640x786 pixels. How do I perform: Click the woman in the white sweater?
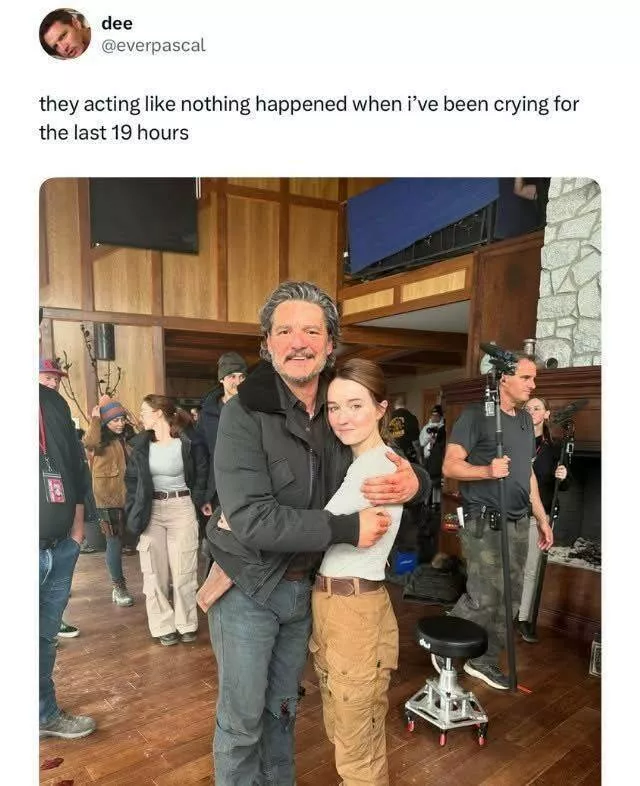point(360,500)
